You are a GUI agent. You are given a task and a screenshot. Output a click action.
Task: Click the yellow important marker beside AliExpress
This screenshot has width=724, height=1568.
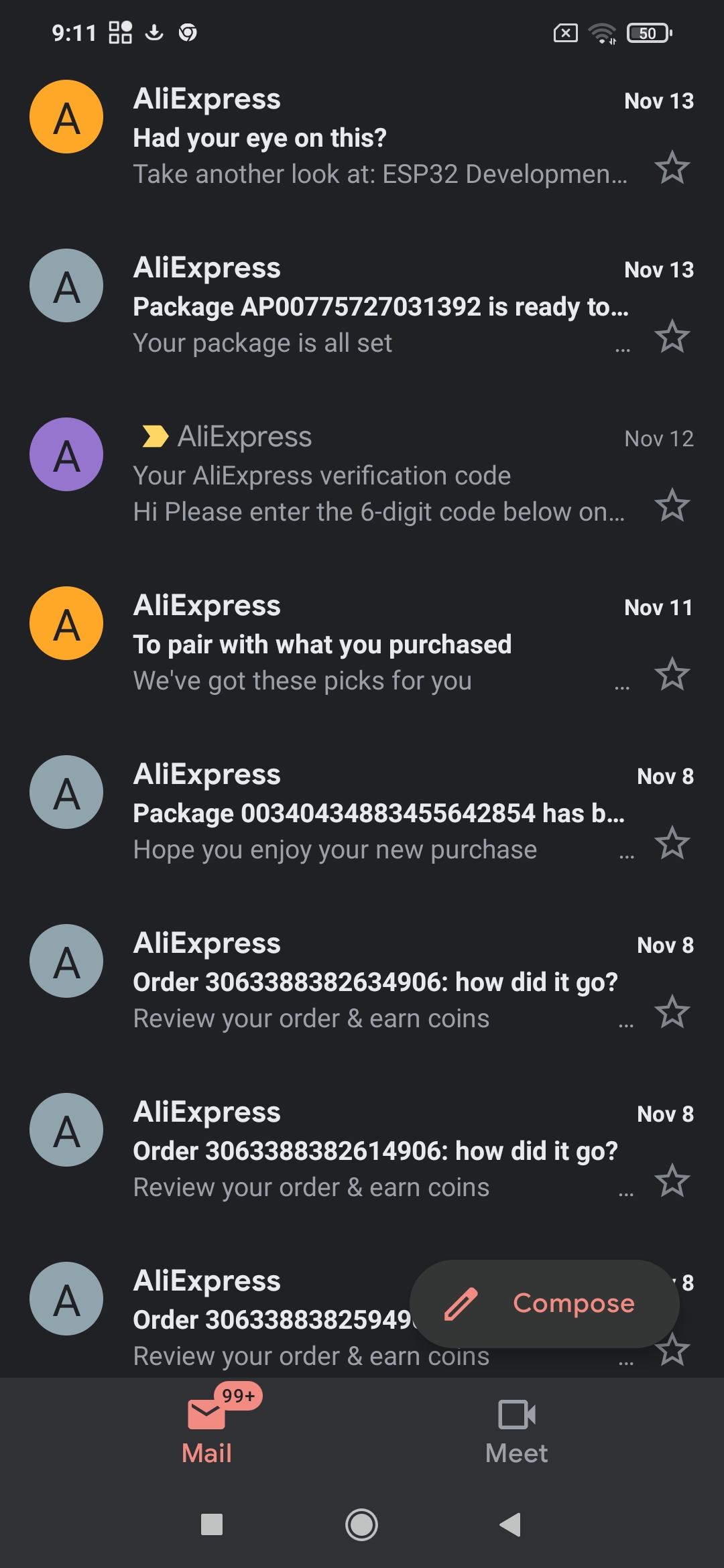tap(155, 436)
